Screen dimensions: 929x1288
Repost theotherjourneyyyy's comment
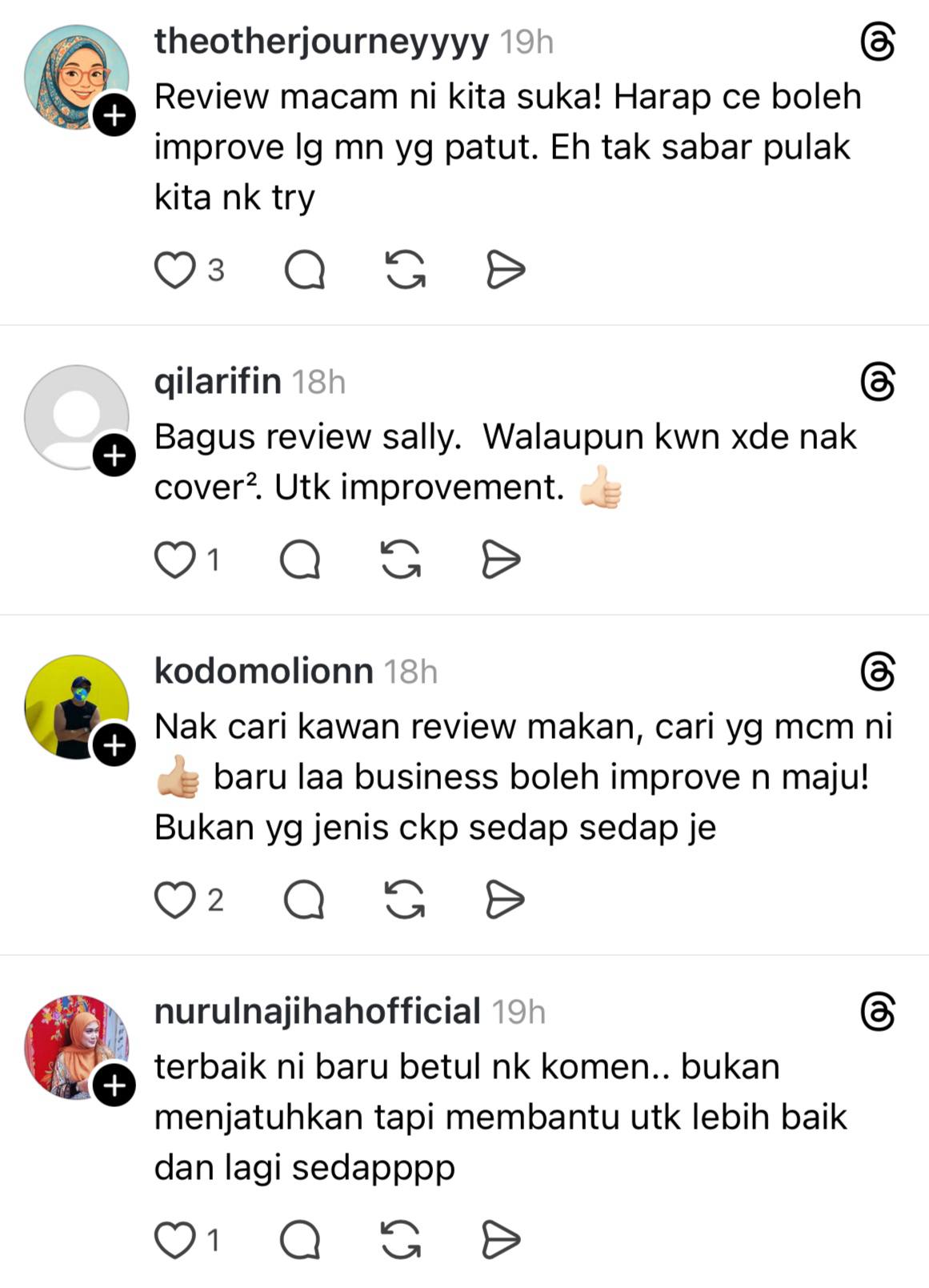pyautogui.click(x=405, y=270)
